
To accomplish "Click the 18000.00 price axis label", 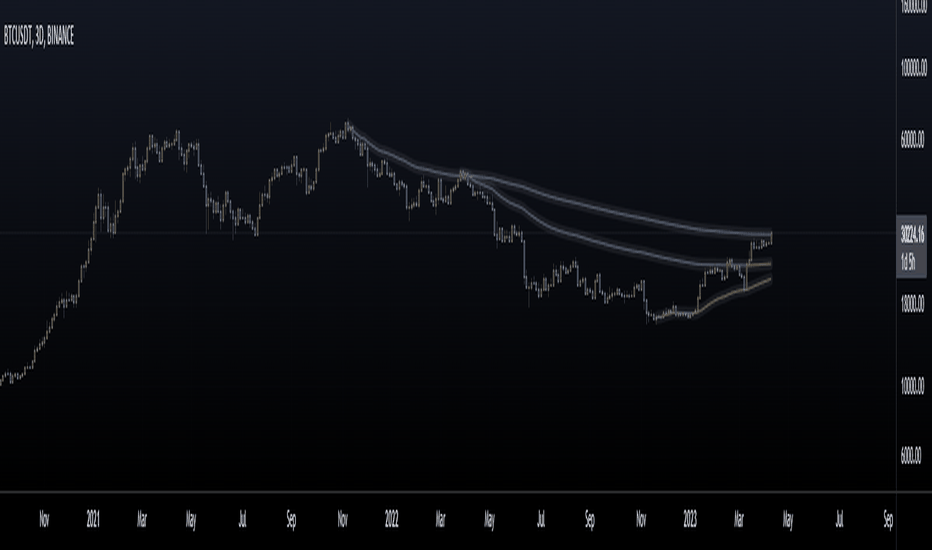I will [912, 304].
